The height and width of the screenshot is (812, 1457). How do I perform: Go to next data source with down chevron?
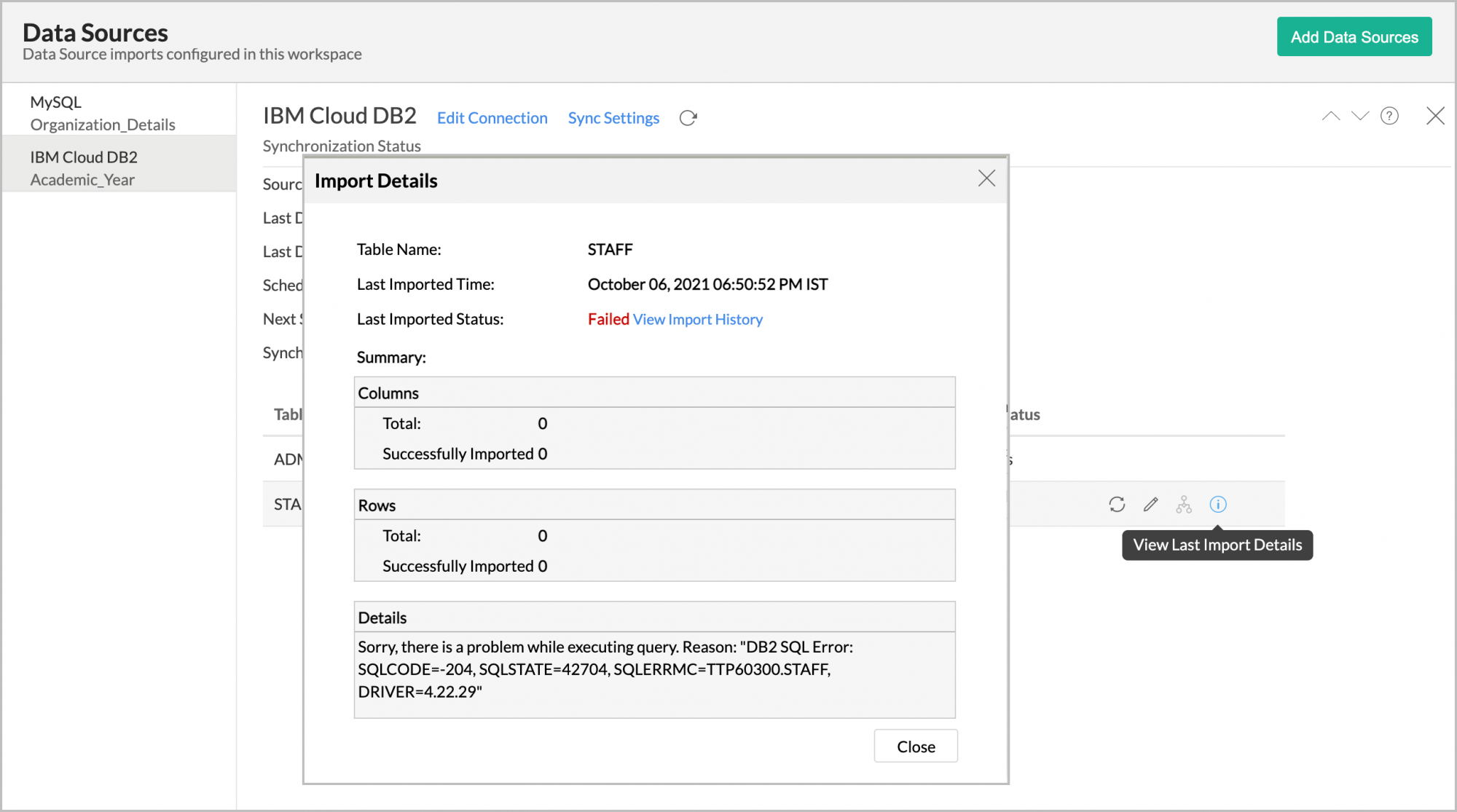coord(1360,117)
